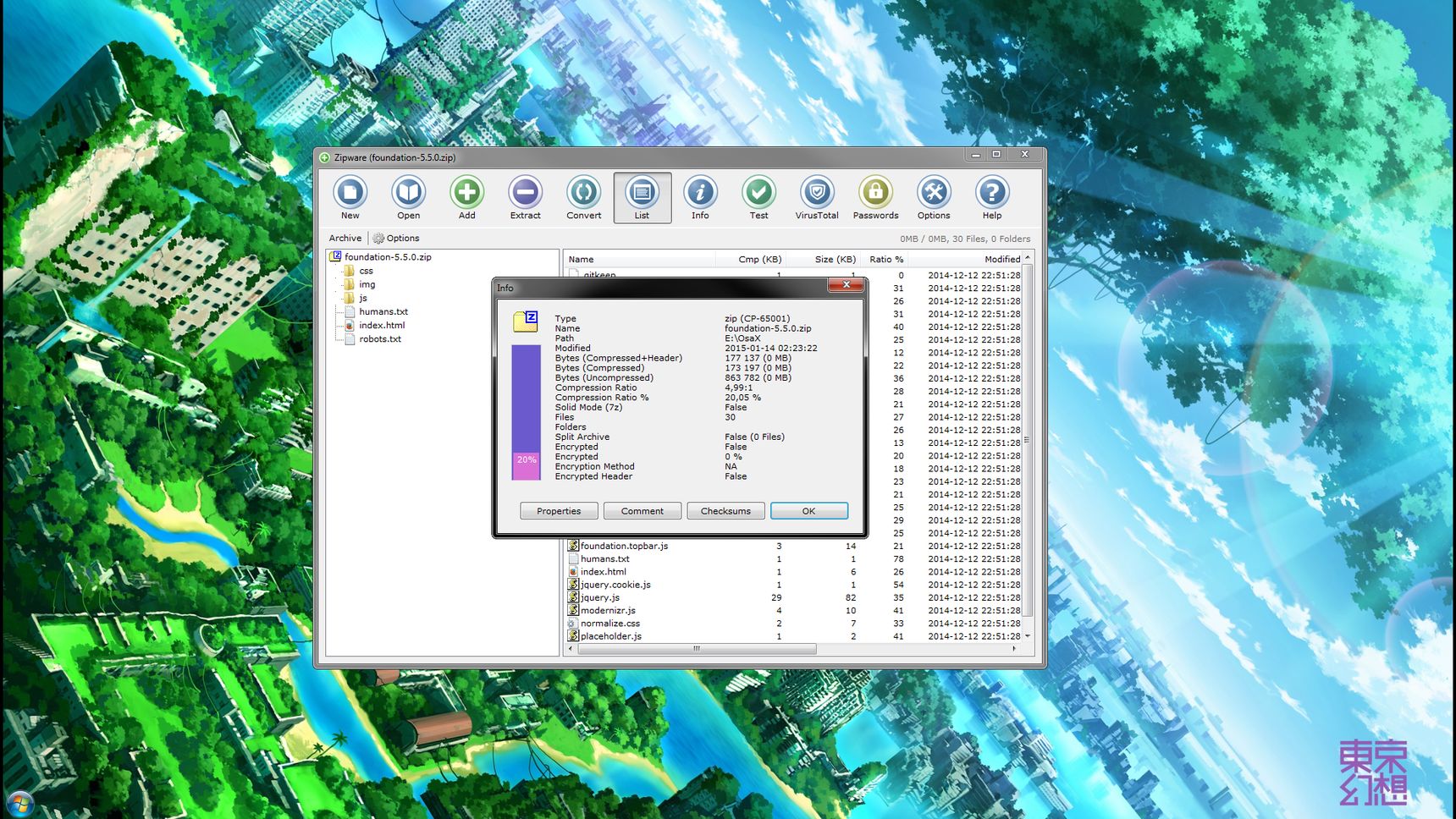Click the jquery.js file icon
The image size is (1456, 819).
pyautogui.click(x=573, y=597)
